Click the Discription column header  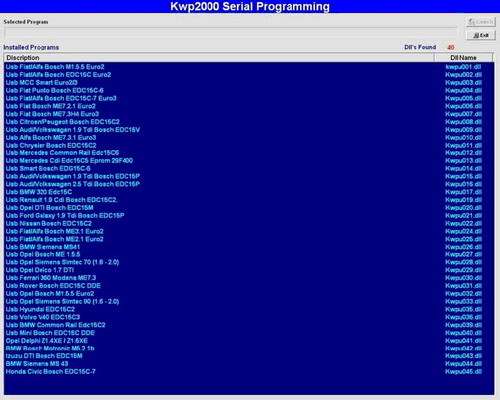219,58
